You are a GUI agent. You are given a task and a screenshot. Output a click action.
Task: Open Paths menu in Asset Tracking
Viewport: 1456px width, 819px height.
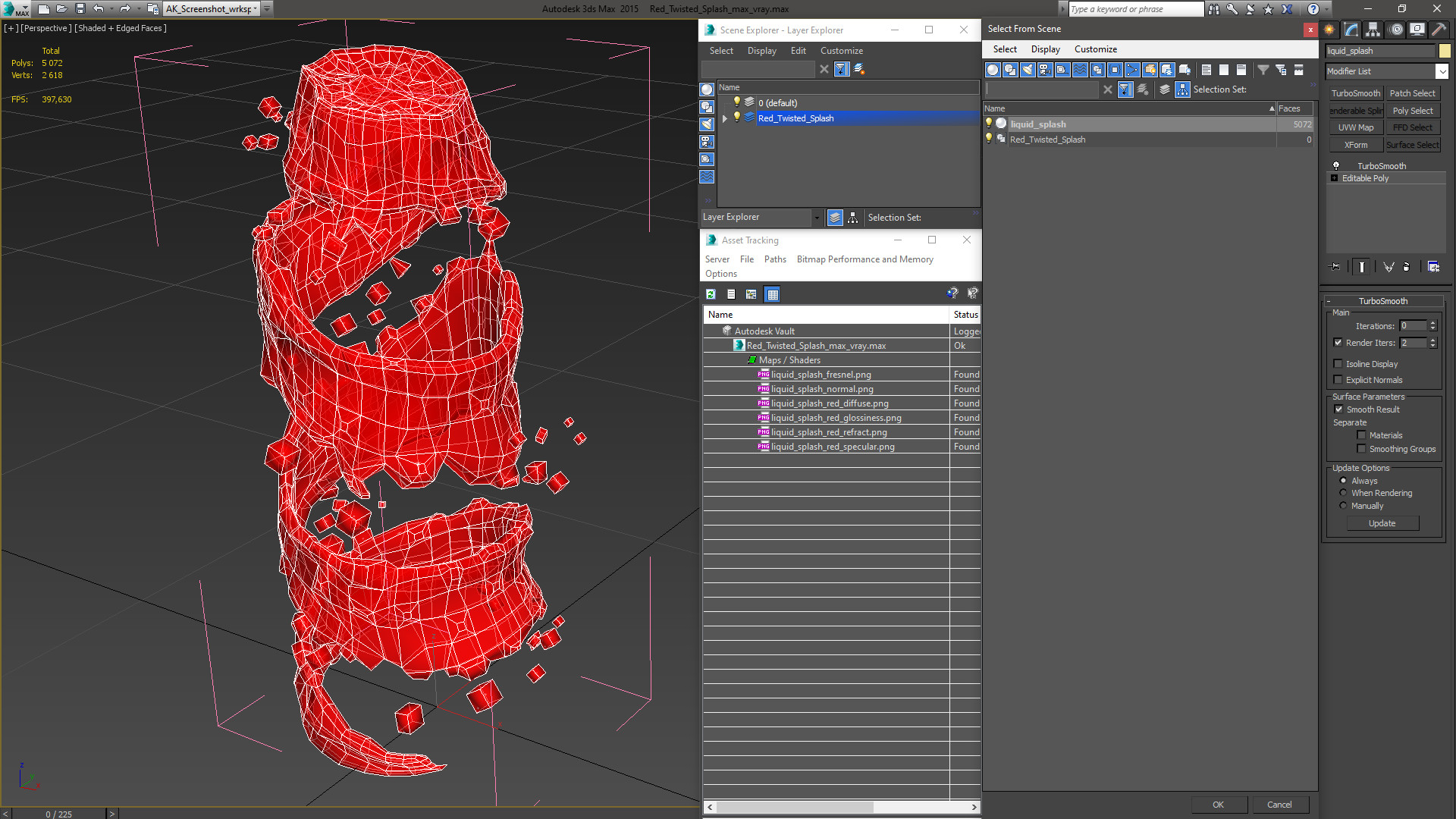(x=775, y=259)
